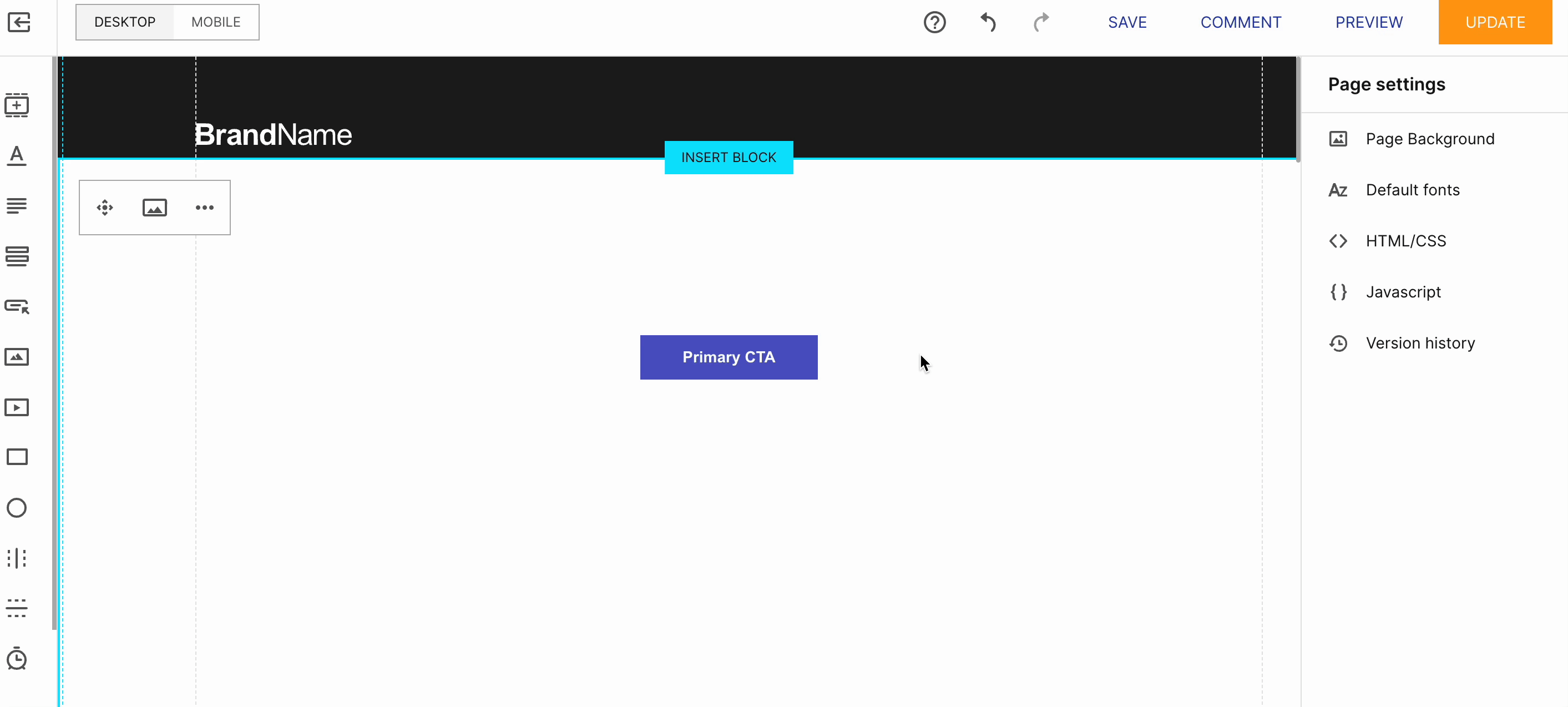Click INSERT BLOCK to add a new block
Viewport: 1568px width, 707px height.
tap(729, 157)
